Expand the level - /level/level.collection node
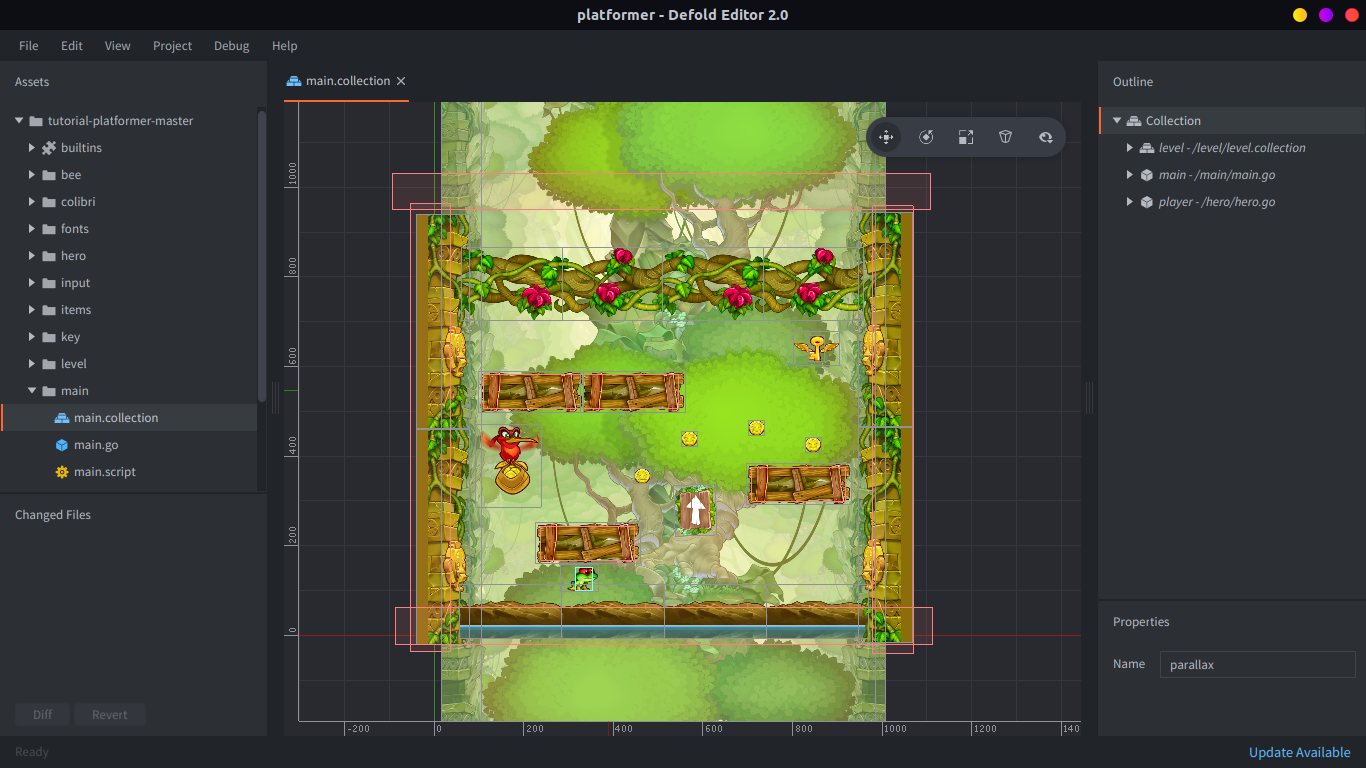 (x=1129, y=147)
